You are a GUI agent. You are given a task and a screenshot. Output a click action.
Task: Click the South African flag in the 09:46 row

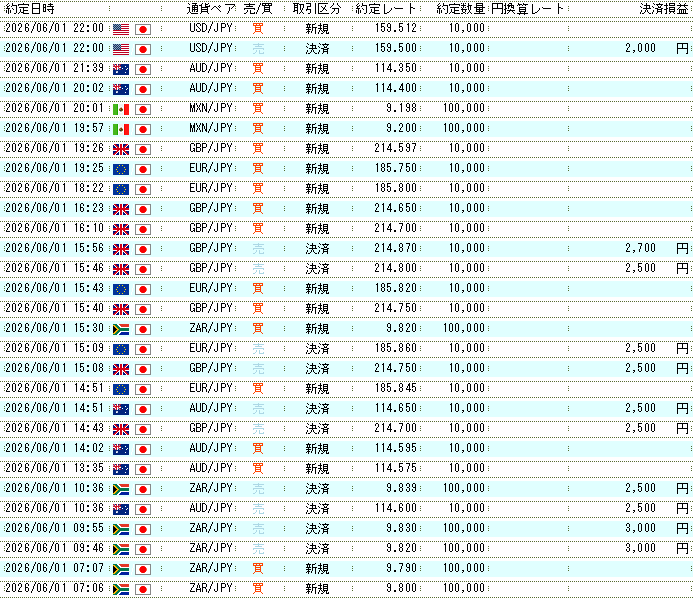(x=121, y=549)
